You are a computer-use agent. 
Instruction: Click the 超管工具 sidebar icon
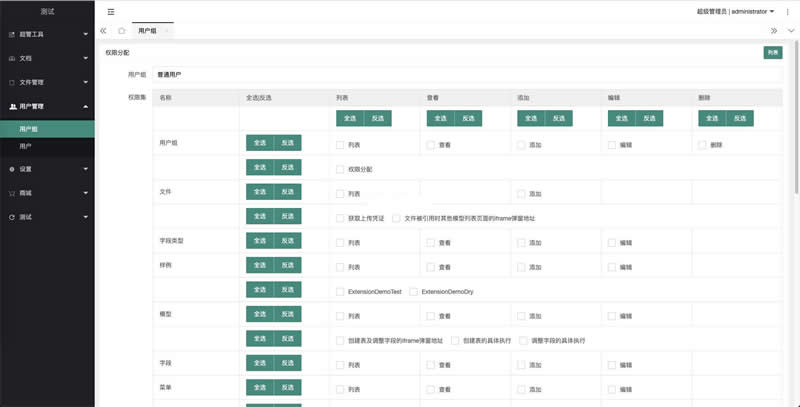click(11, 34)
